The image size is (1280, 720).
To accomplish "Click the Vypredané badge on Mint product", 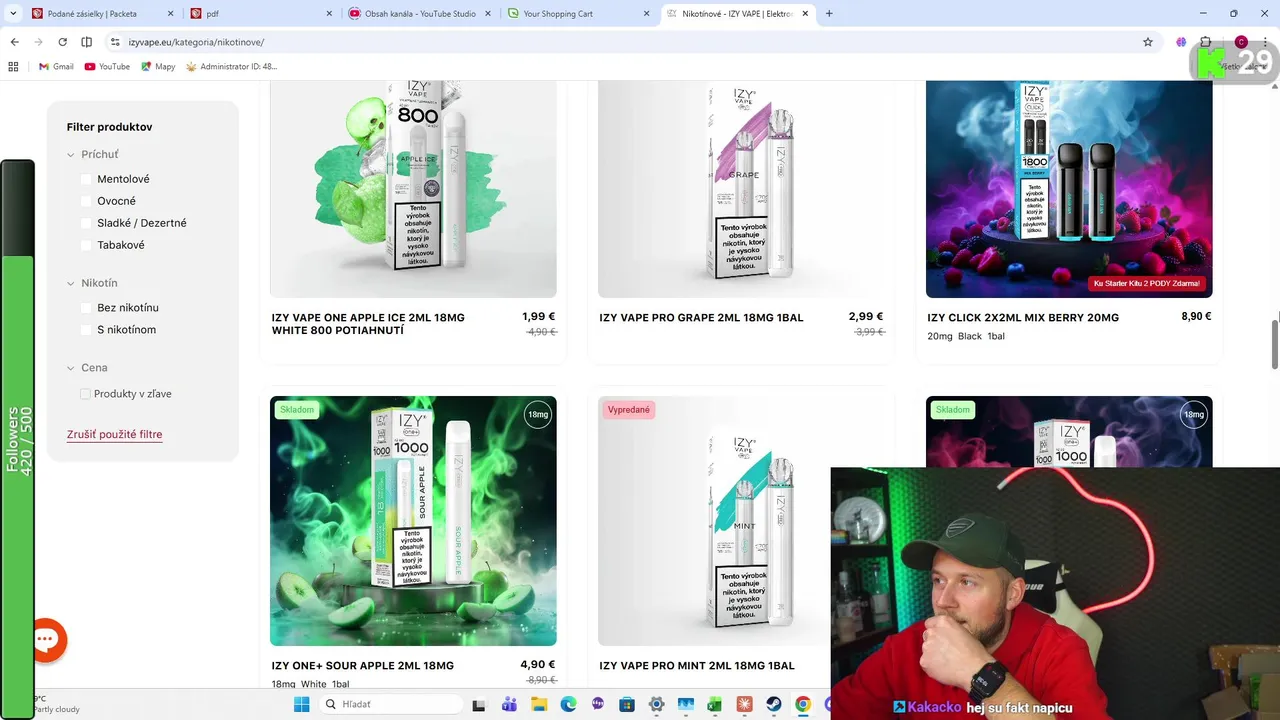I will pos(629,410).
